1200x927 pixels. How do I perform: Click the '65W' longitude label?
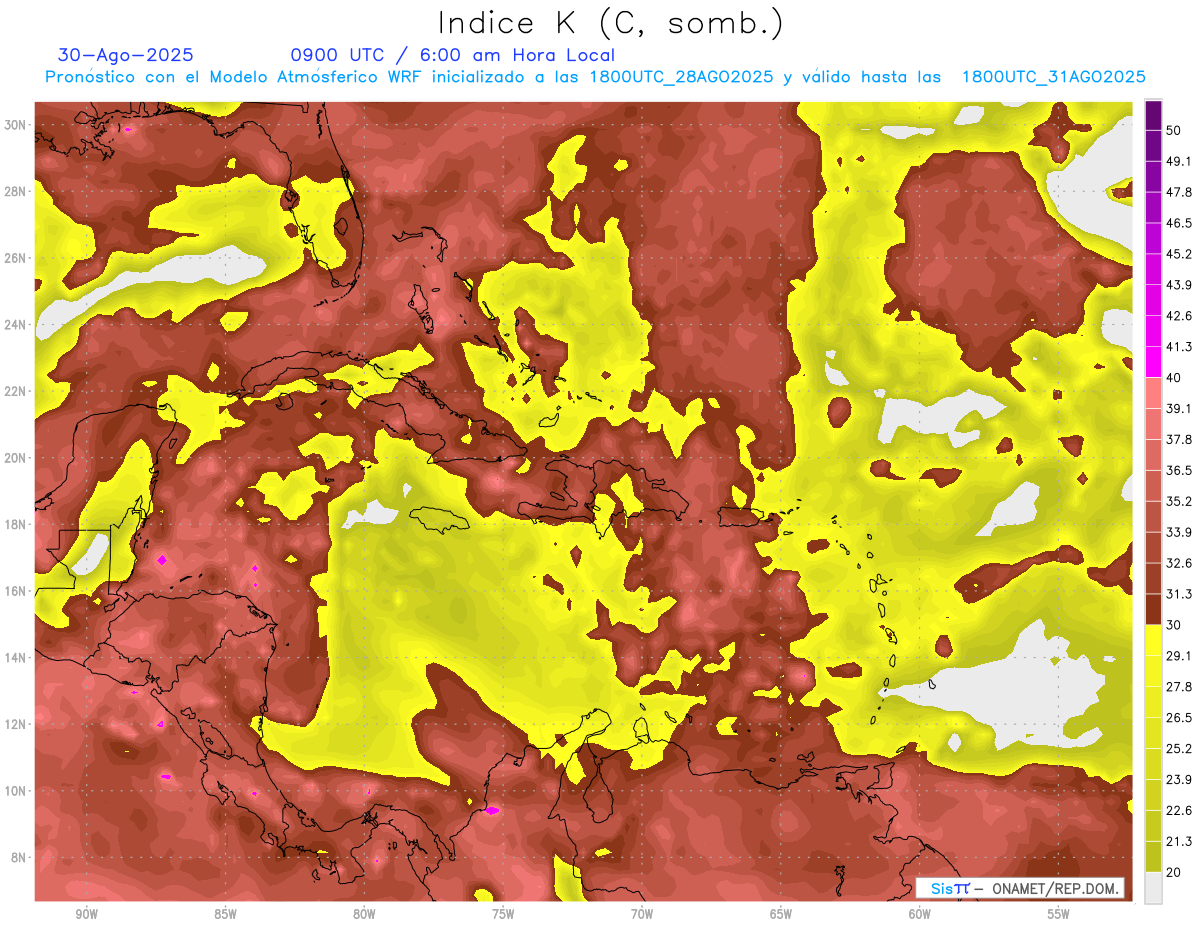point(781,914)
